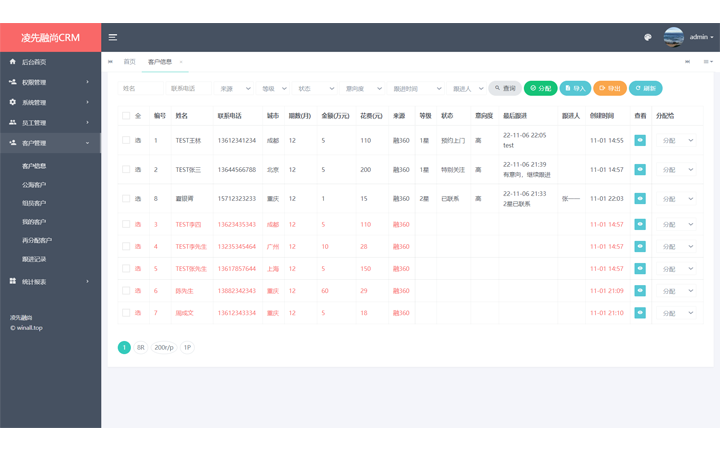This screenshot has width=720, height=450.
Task: Switch to the 首页 tab
Action: click(129, 62)
